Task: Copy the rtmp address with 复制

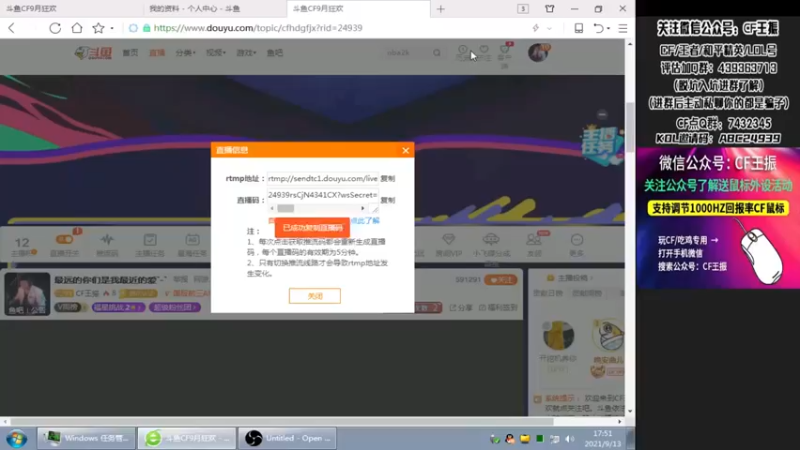Action: [x=388, y=179]
